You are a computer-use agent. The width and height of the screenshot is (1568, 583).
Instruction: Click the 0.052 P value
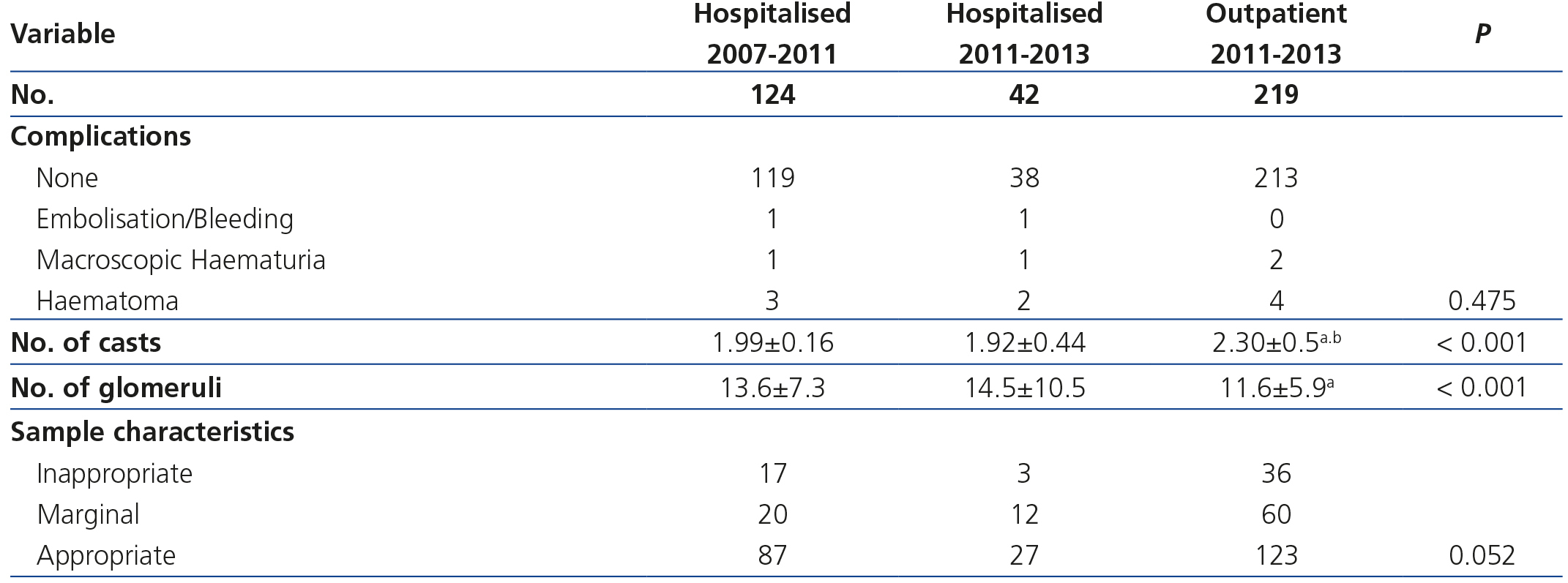point(1482,555)
